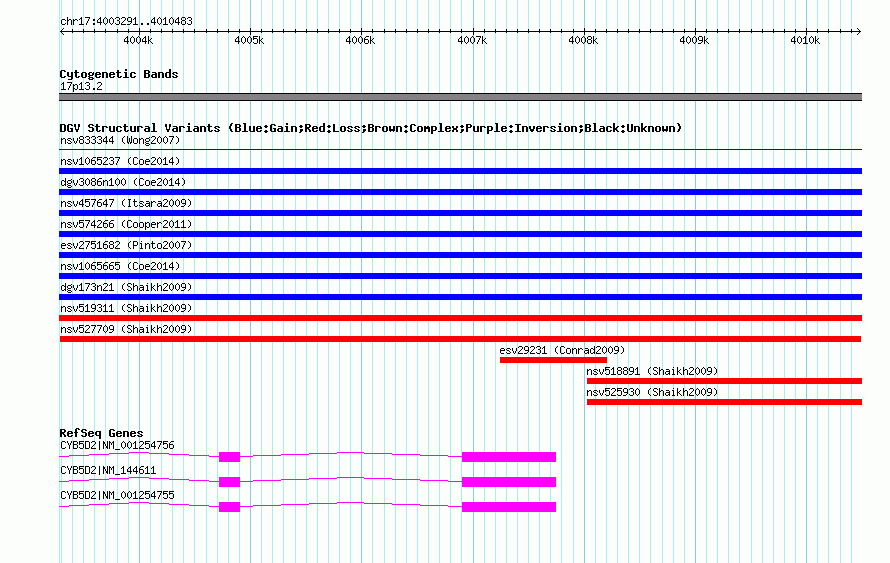Click the blue bar for nsv1065665
The image size is (890, 563).
(460, 276)
